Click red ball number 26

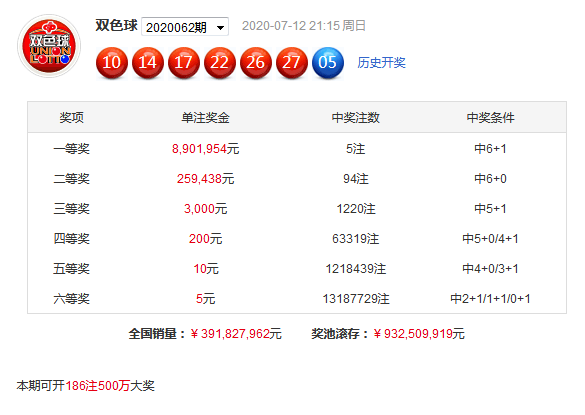point(256,62)
